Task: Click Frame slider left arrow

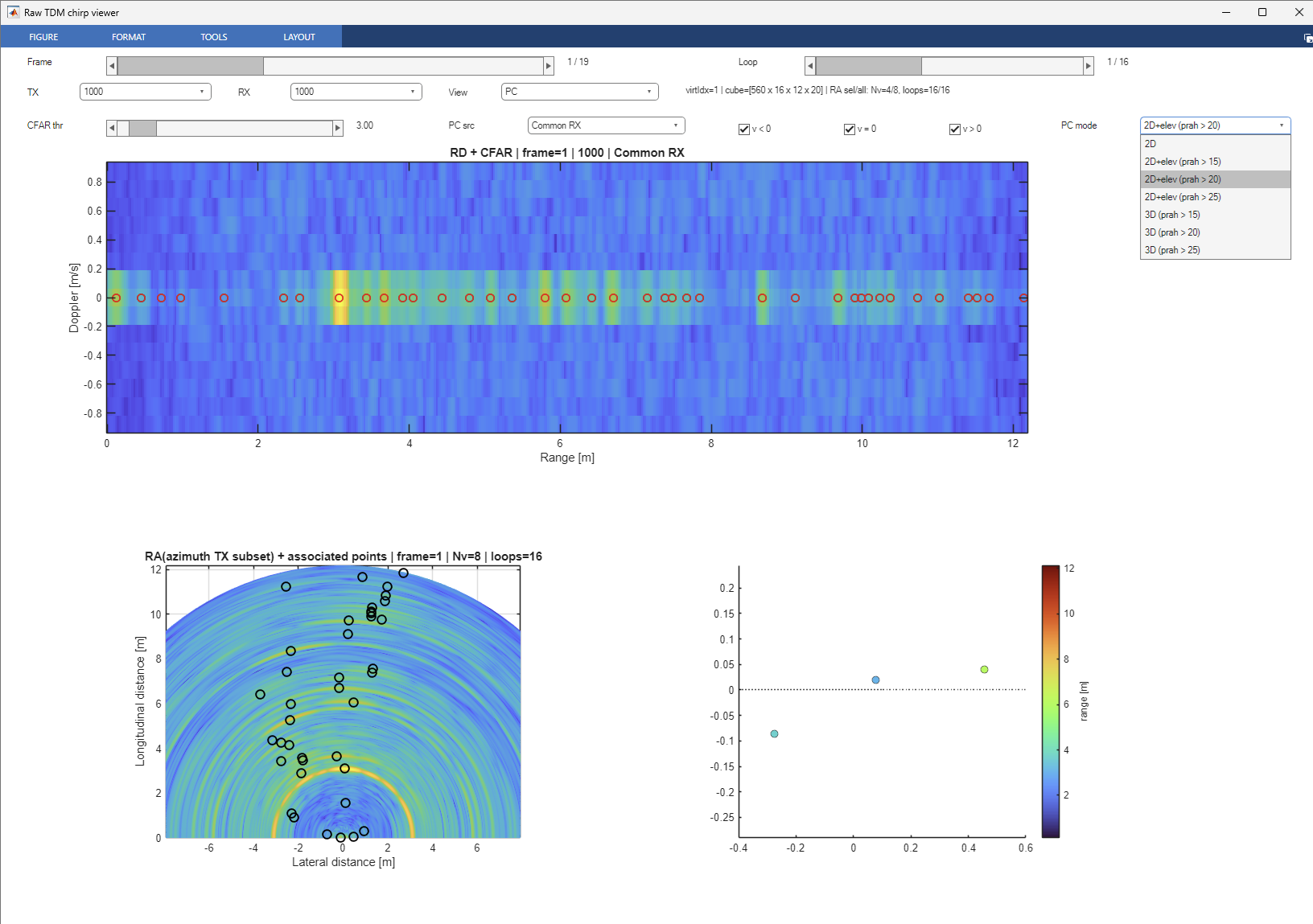Action: 112,66
